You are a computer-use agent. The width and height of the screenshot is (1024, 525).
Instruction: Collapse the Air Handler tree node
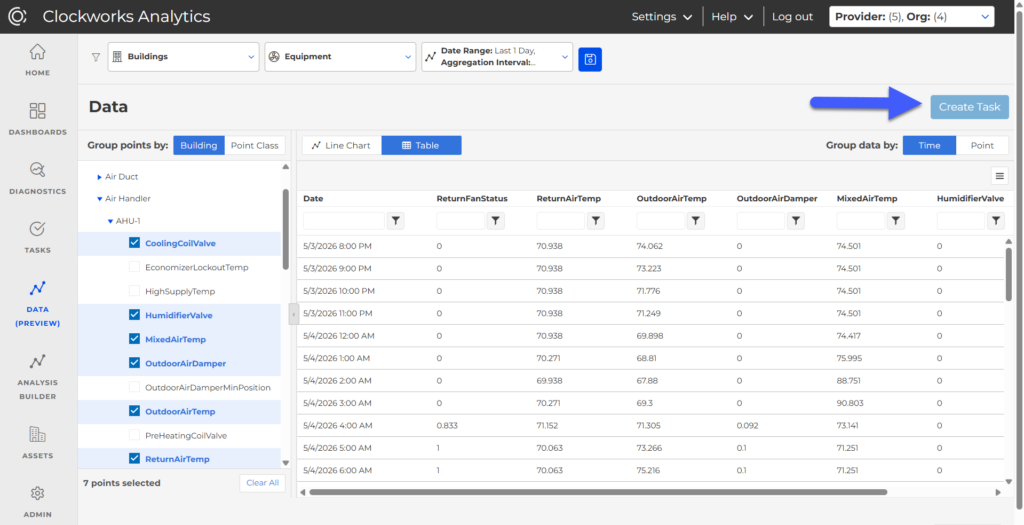[x=99, y=199]
